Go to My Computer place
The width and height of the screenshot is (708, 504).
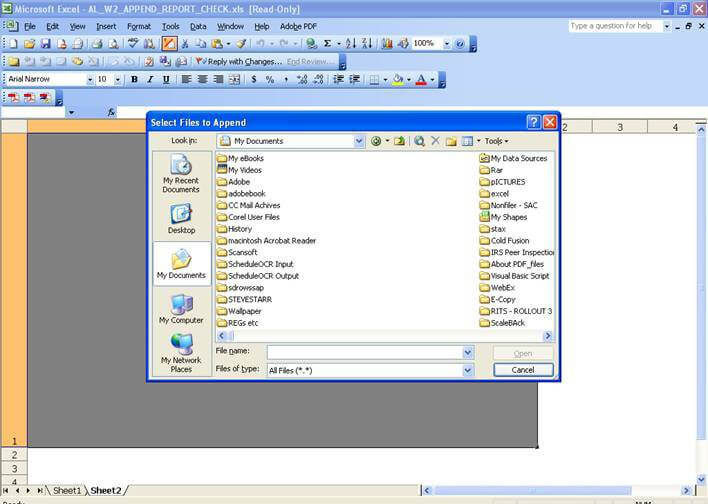181,309
